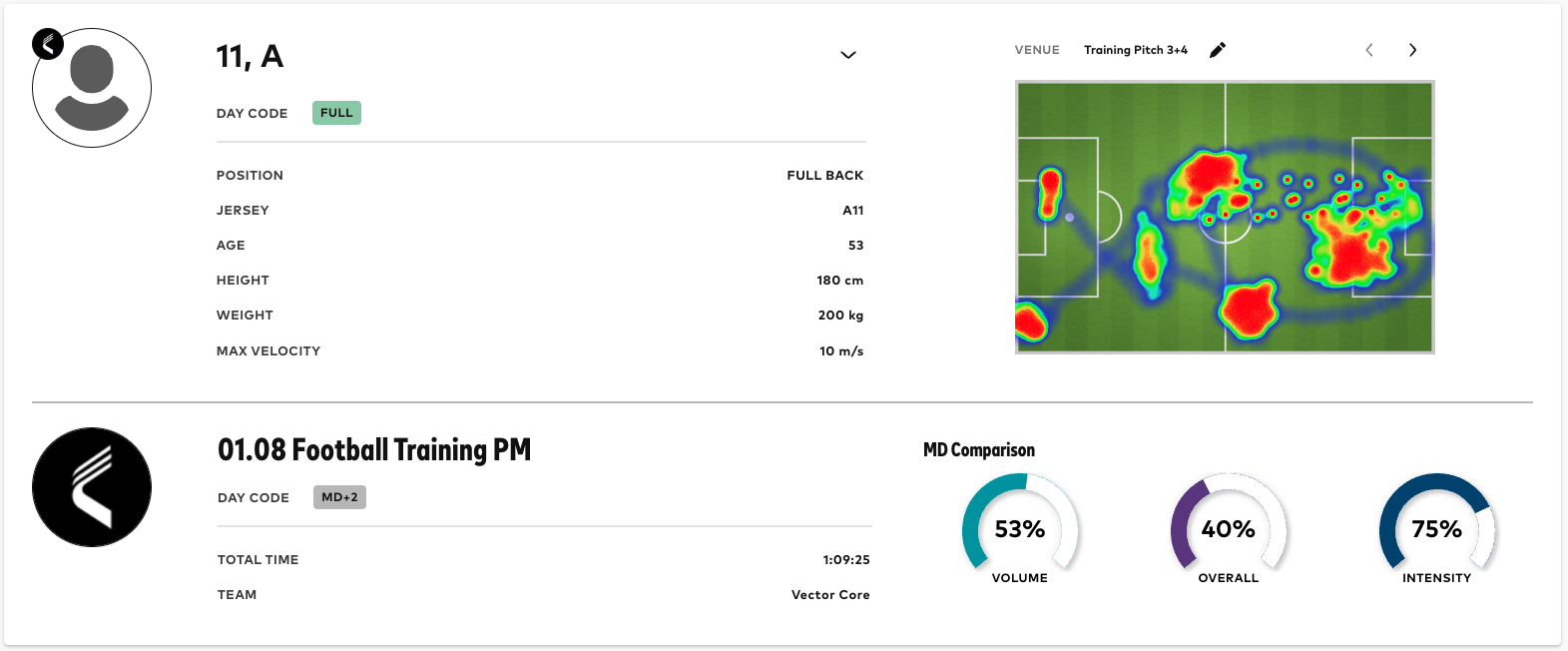Click the Volume percentage gauge
This screenshot has width=1568, height=651.
pyautogui.click(x=1019, y=530)
